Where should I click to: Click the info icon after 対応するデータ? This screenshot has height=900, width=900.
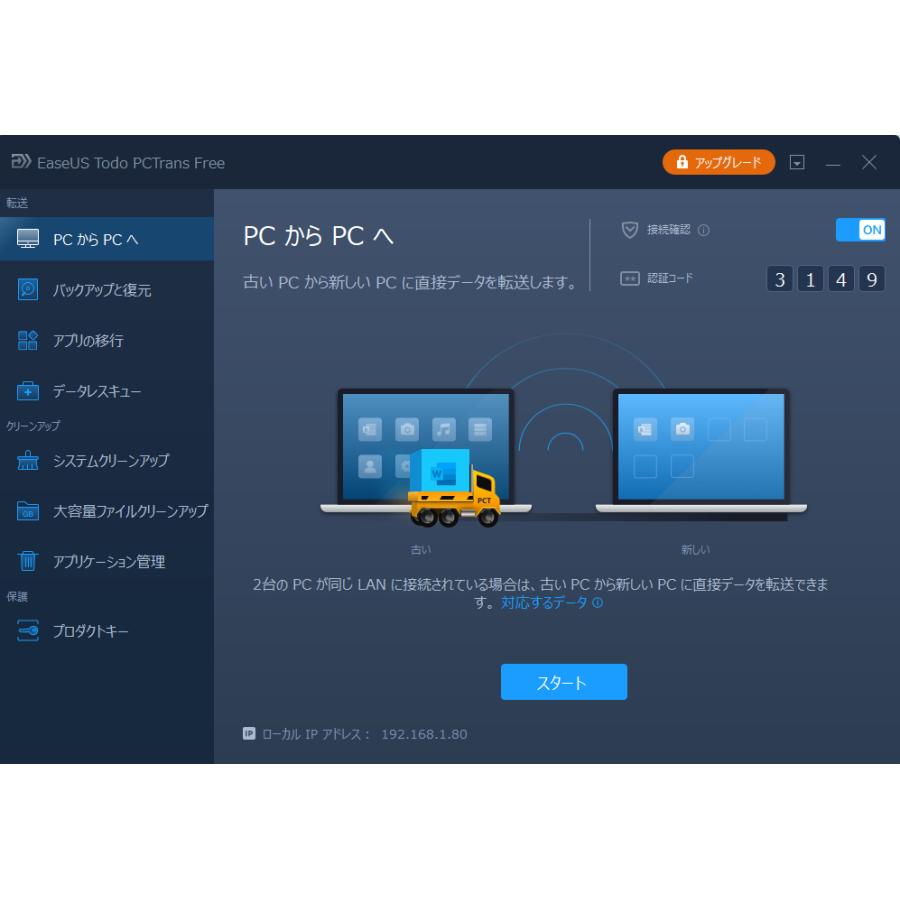tap(598, 603)
